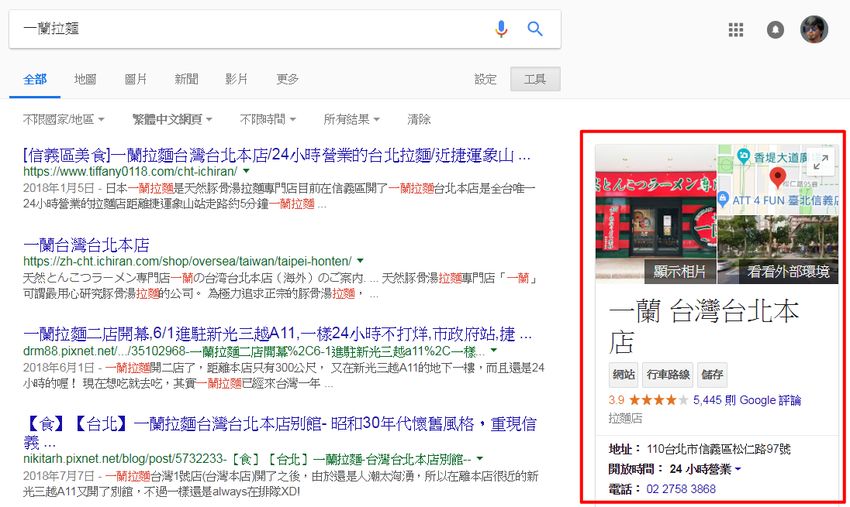Expand the map with the arrows icon
The image size is (850, 507).
click(820, 162)
